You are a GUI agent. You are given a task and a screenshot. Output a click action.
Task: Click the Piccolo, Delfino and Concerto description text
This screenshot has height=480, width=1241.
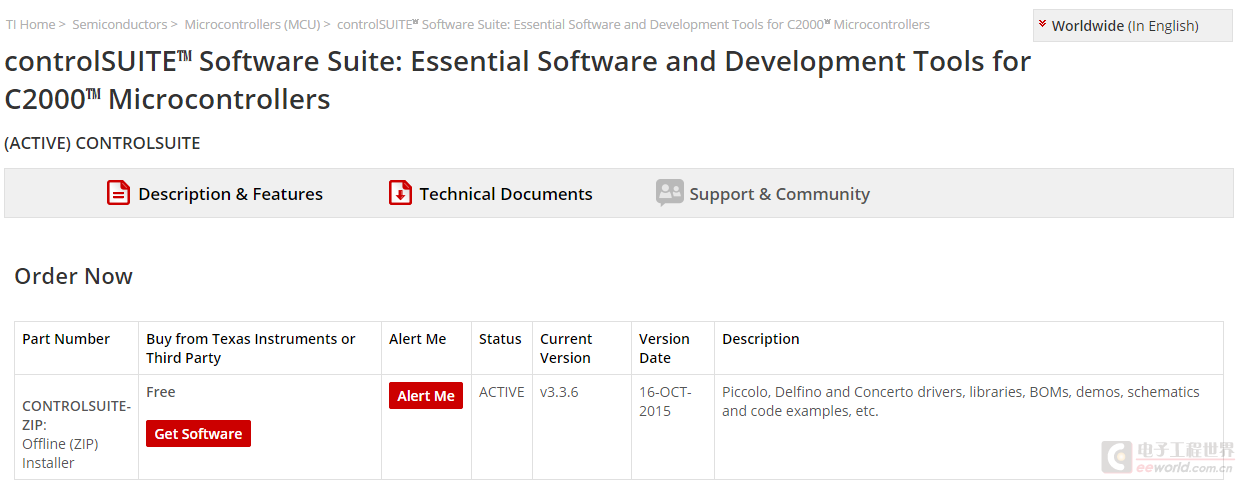[961, 401]
